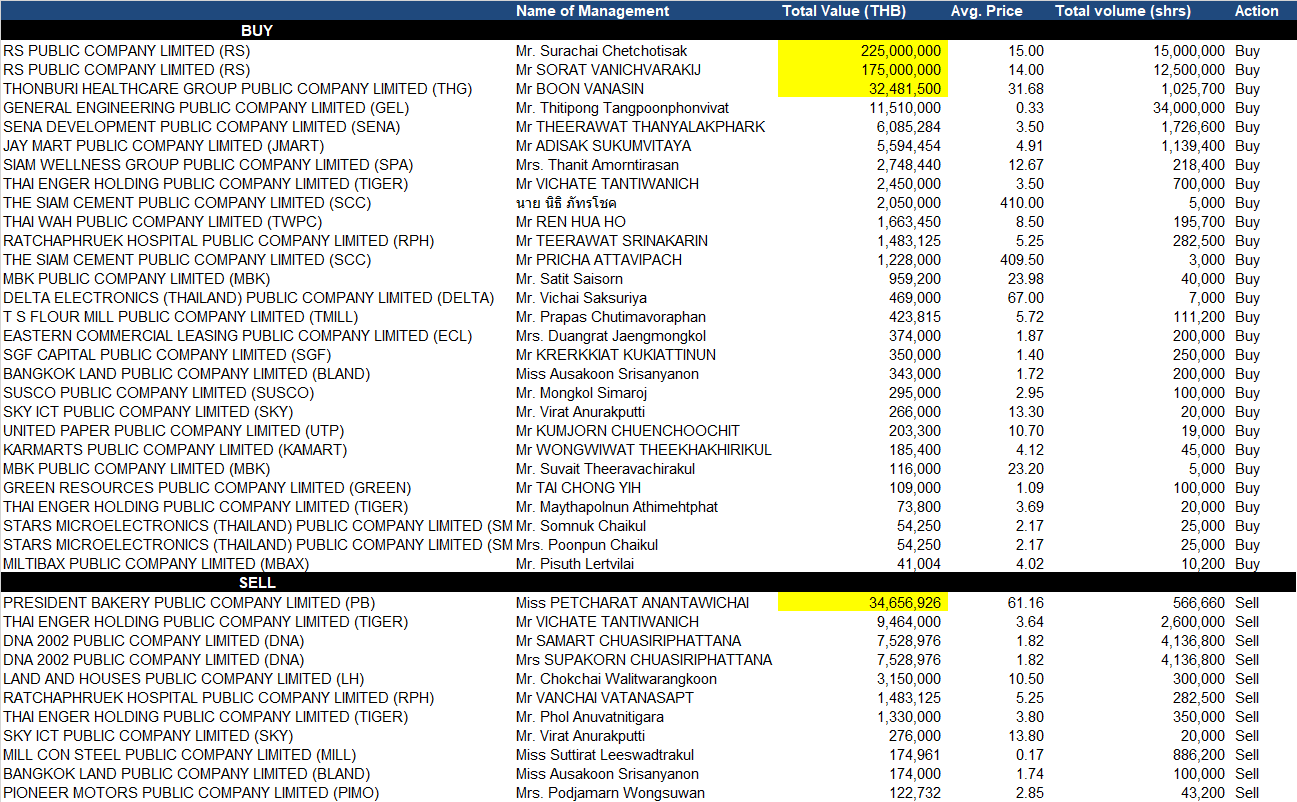Select highlighted value 175,000,000
Image resolution: width=1297 pixels, height=802 pixels.
pos(863,69)
